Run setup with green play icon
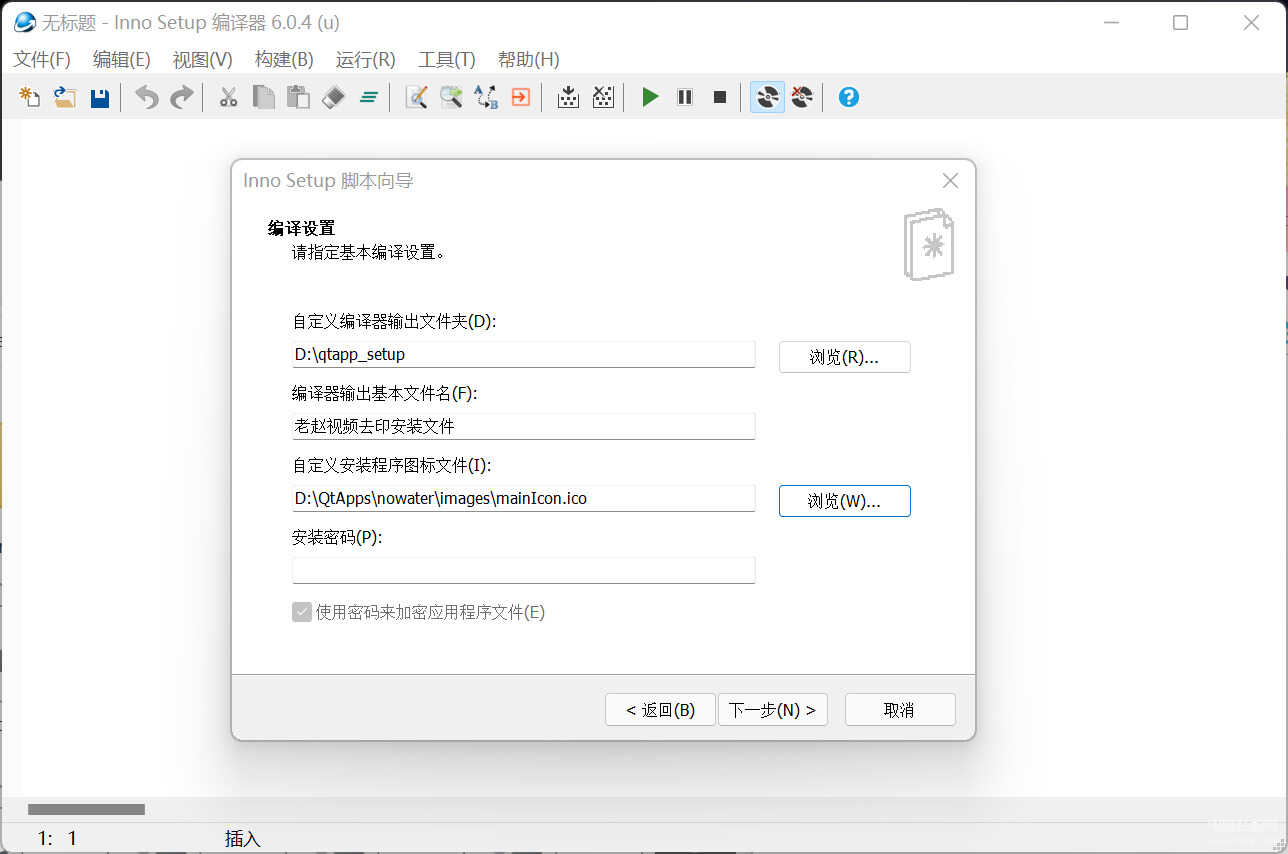 650,97
